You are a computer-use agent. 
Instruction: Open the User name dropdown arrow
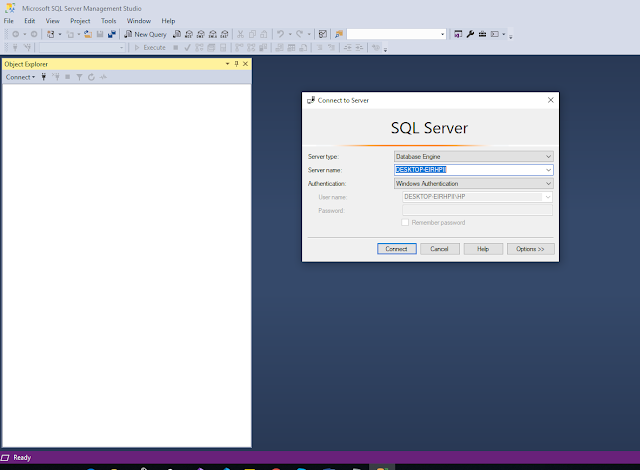tap(548, 197)
